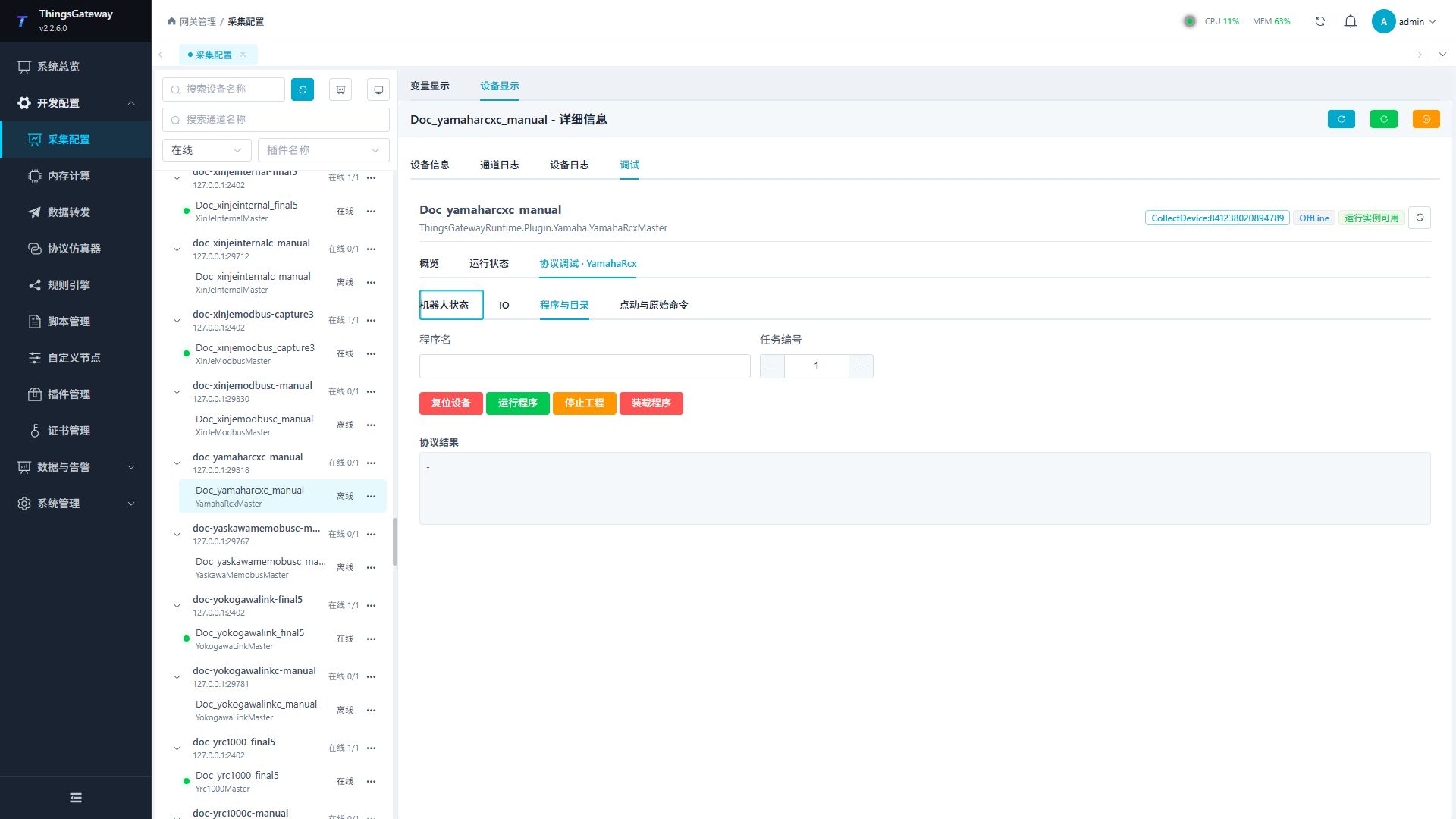Collapse the doc-yokogawalink-final5 channel node

click(x=177, y=605)
